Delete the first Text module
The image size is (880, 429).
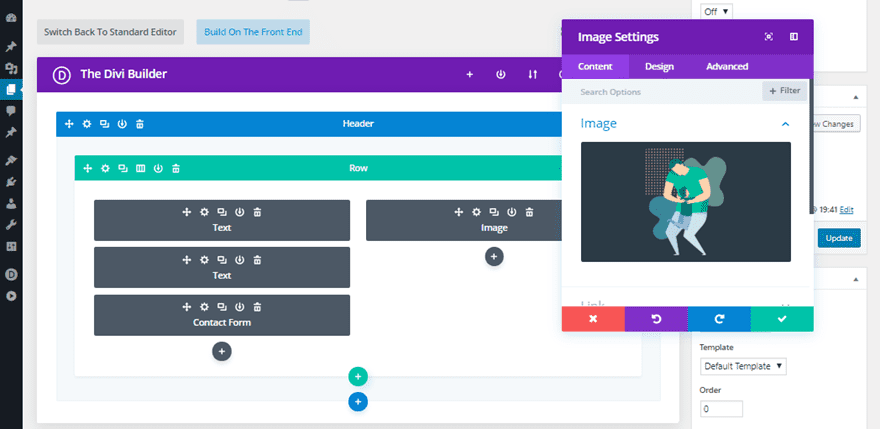pyautogui.click(x=257, y=212)
